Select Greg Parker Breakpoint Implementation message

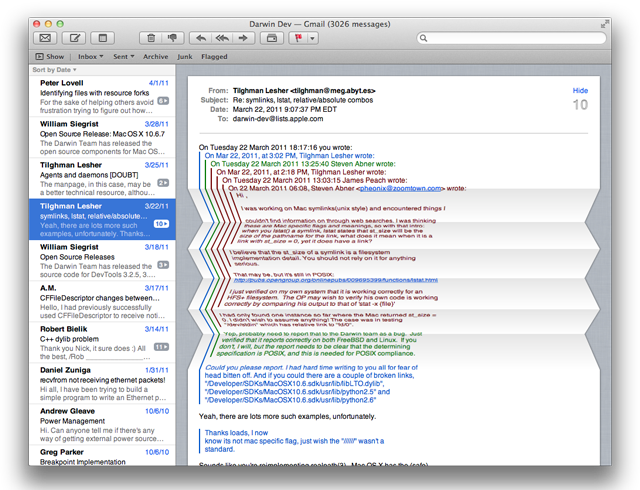click(102, 456)
